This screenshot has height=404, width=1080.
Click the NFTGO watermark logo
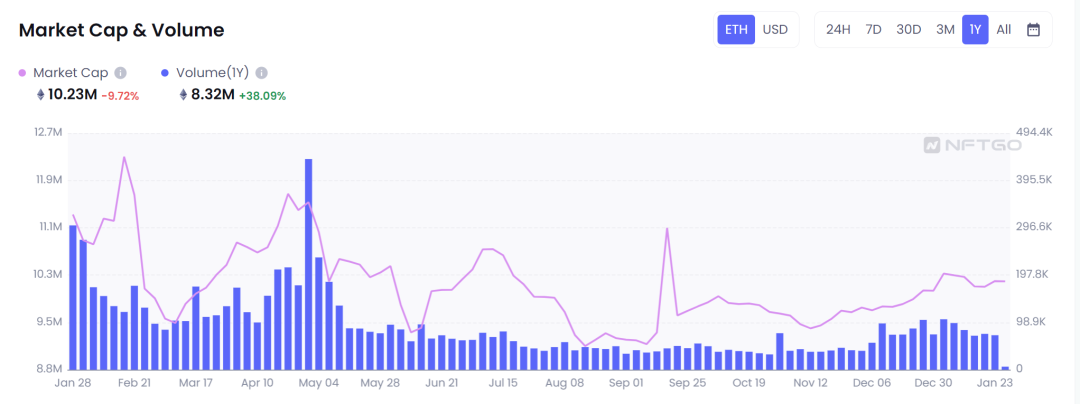click(972, 145)
